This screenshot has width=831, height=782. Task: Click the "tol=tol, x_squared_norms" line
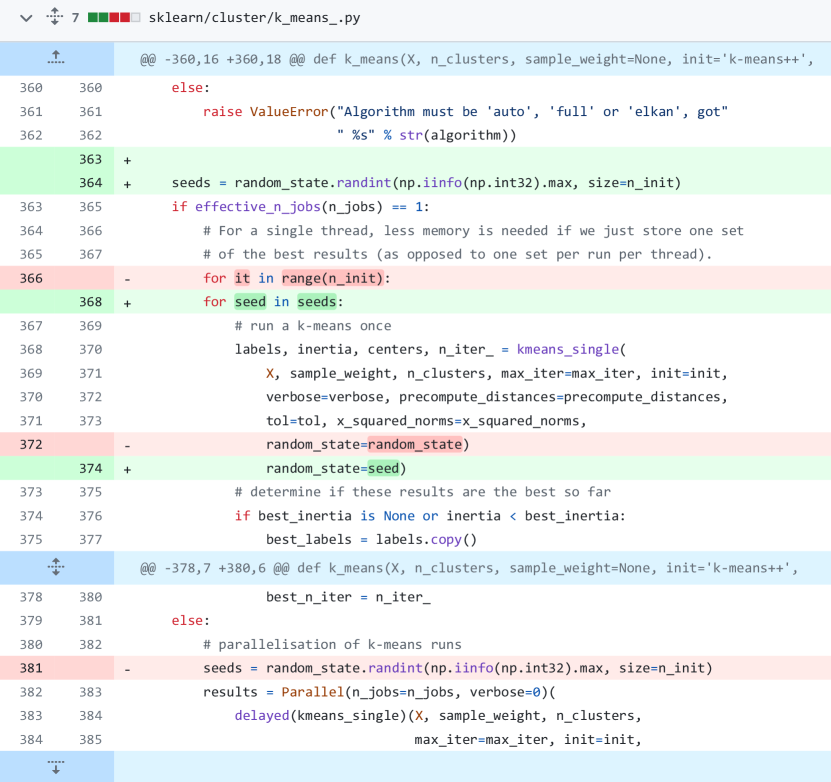(x=426, y=421)
